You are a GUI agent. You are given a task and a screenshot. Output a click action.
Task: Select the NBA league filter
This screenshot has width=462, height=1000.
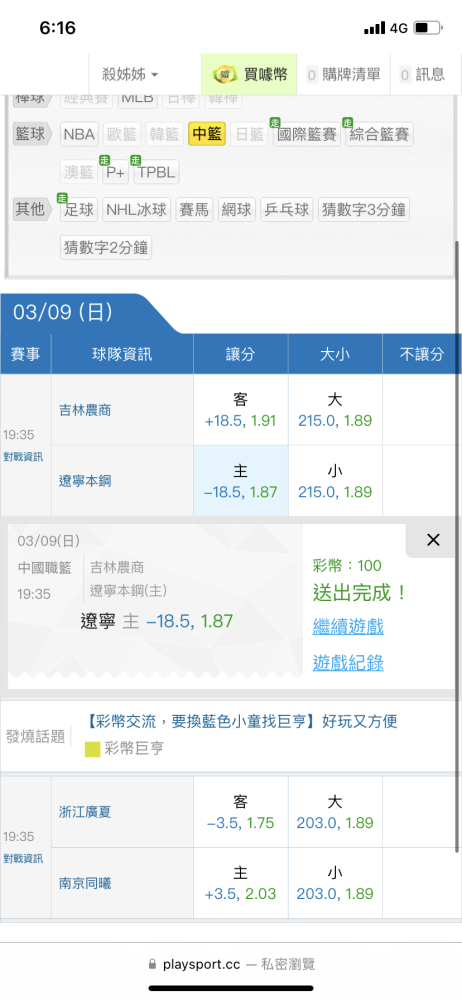point(79,135)
